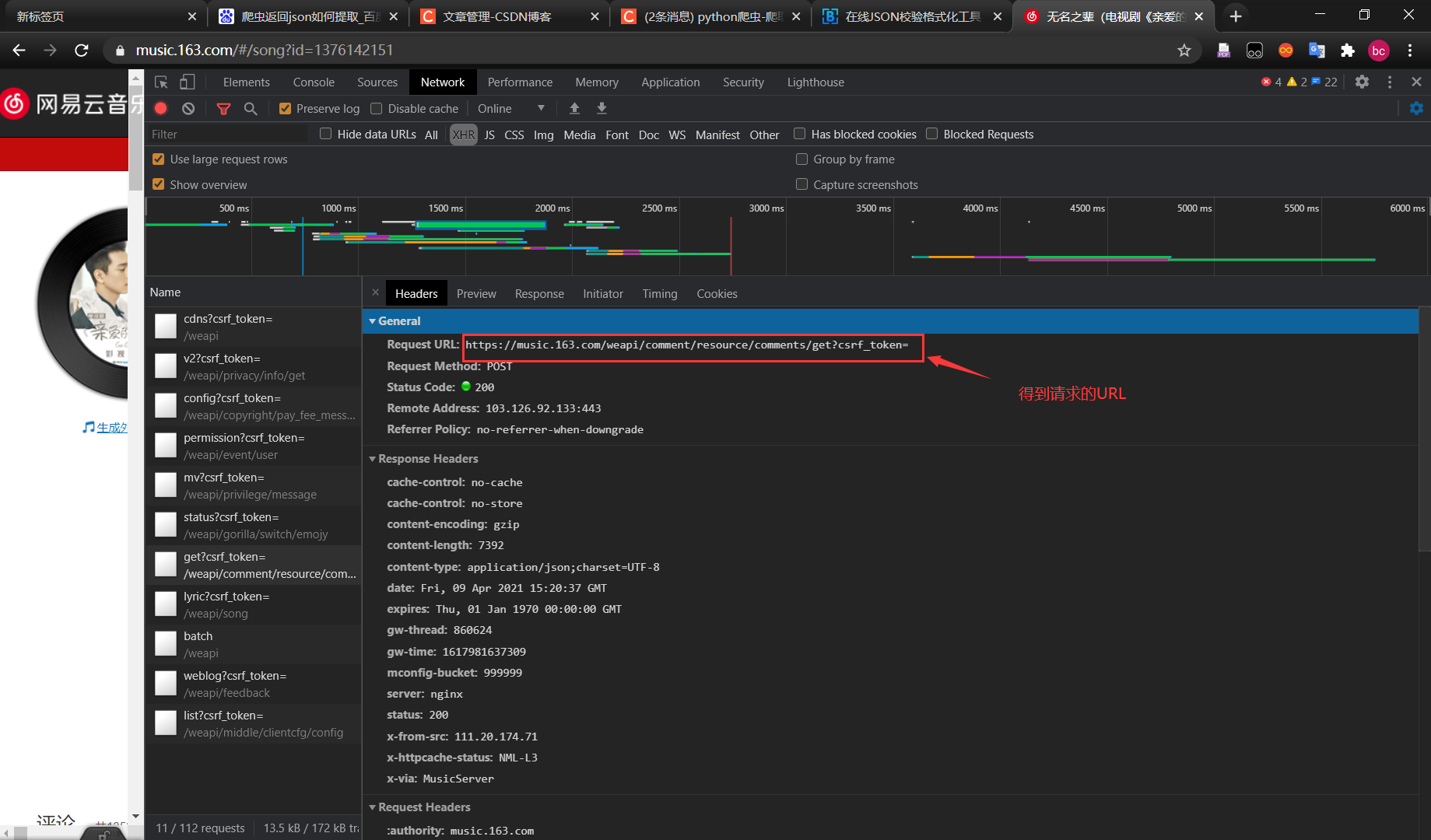Switch to the CSDN 文章管理 browser tab
1431x840 pixels.
[510, 16]
